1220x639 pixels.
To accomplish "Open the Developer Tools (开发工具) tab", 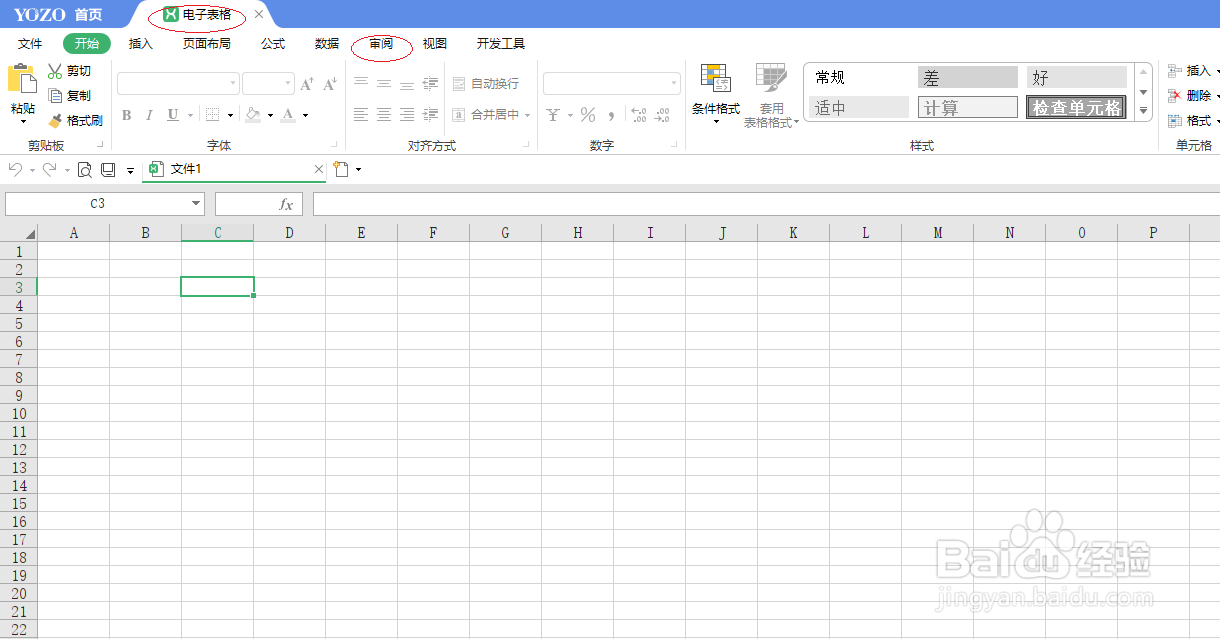I will click(501, 44).
